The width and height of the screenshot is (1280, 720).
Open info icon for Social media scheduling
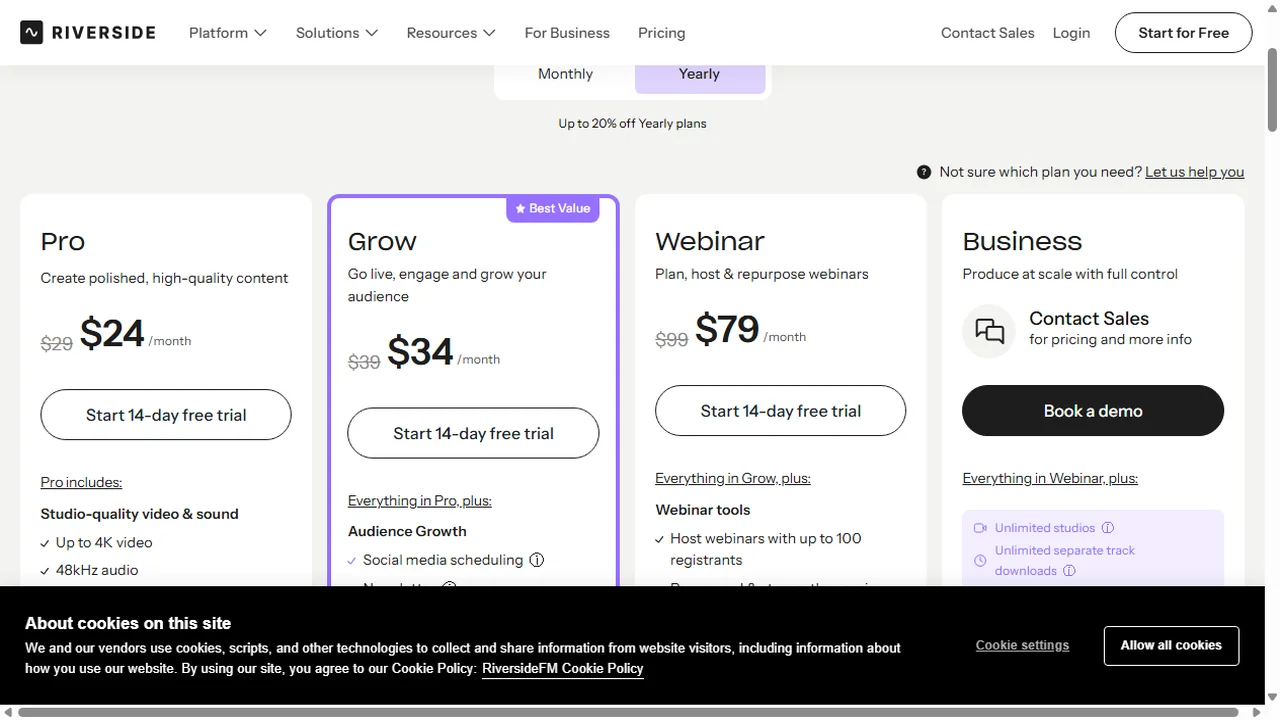tap(537, 560)
